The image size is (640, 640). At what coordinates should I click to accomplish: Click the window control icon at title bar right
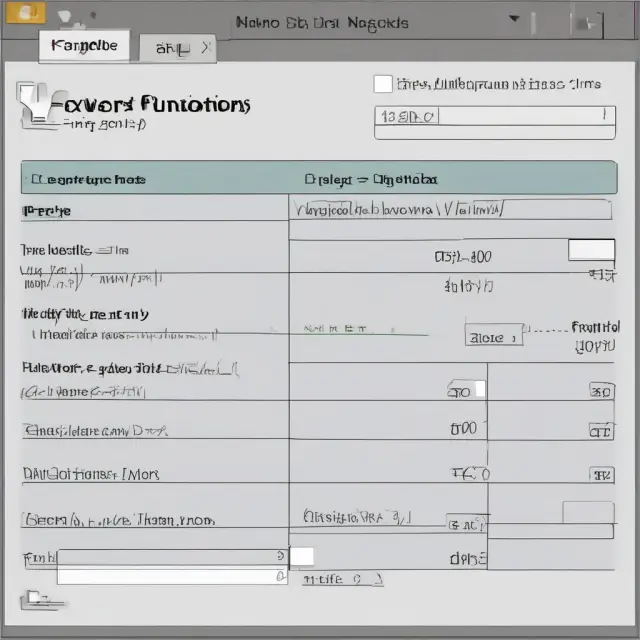588,24
